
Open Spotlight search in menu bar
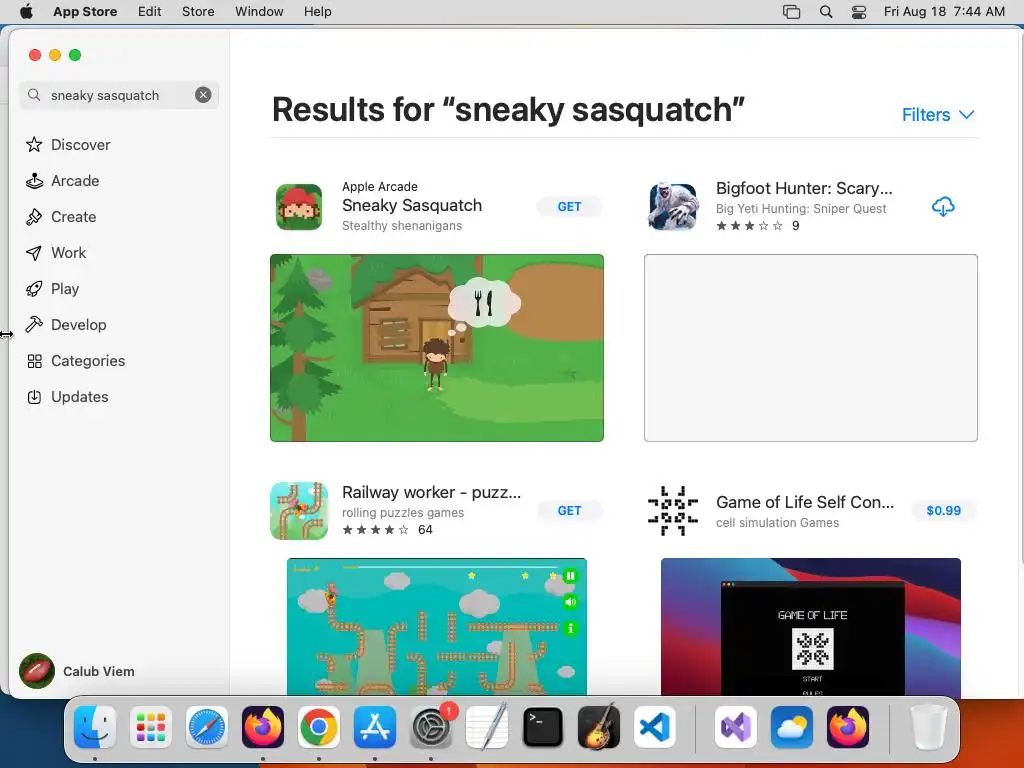pos(825,12)
